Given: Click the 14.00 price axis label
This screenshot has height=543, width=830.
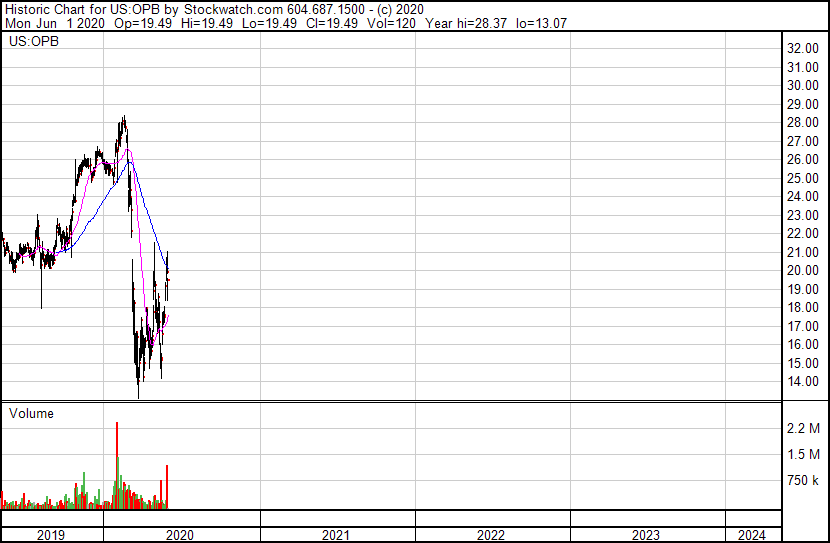Looking at the screenshot, I should click(x=803, y=382).
